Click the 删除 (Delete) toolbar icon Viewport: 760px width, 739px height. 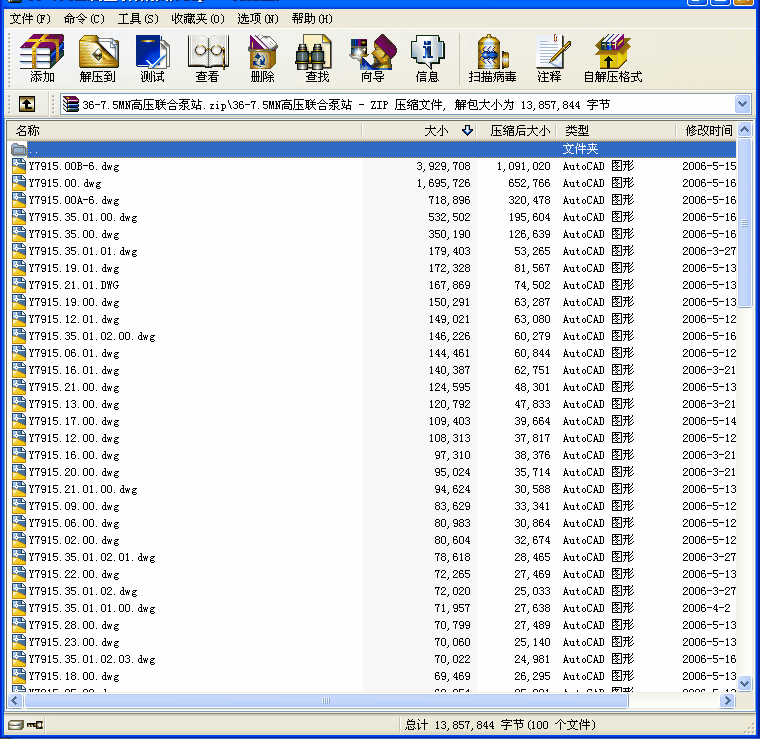tap(262, 58)
